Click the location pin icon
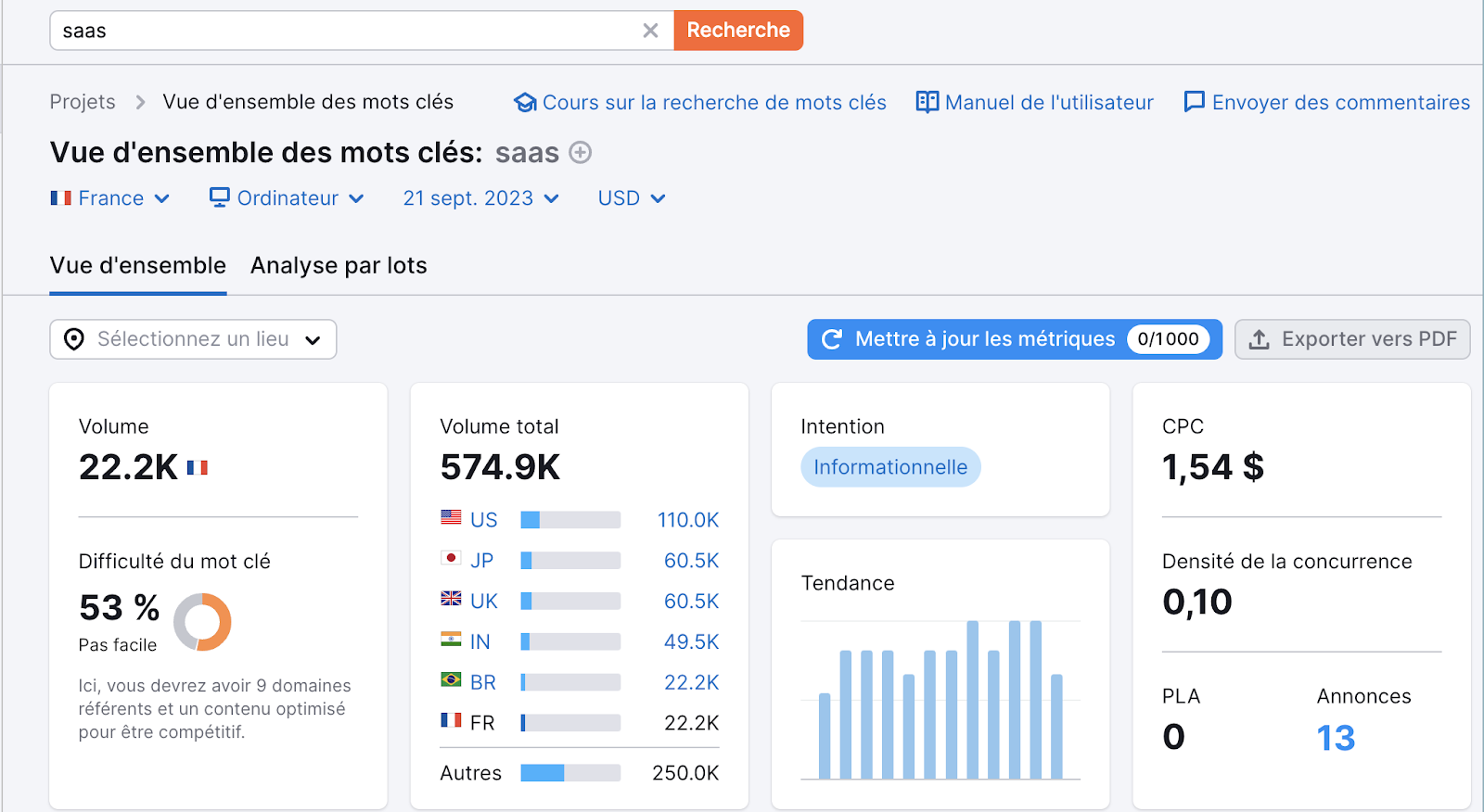This screenshot has width=1484, height=812. 74,339
